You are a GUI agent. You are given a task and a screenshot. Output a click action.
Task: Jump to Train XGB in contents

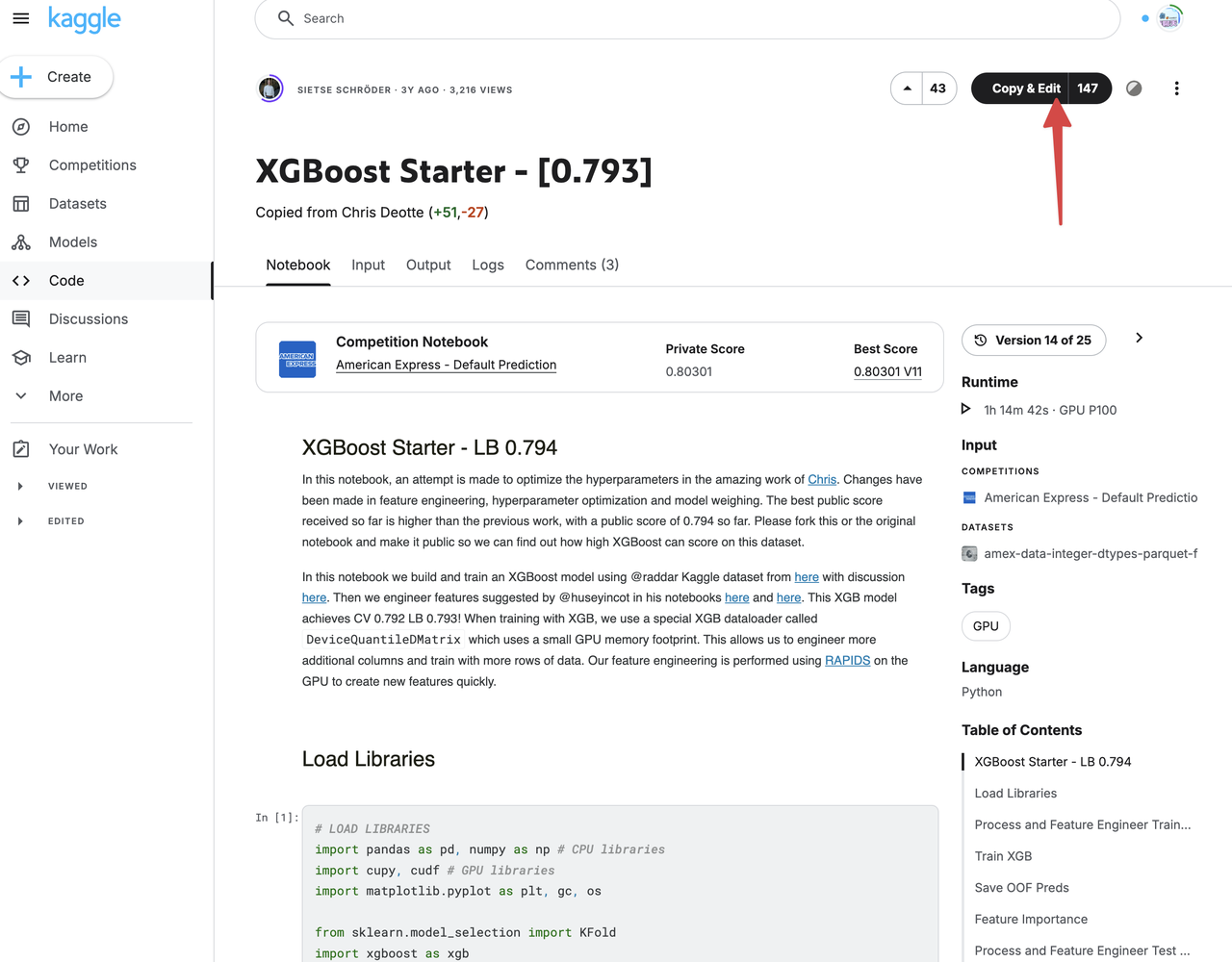[x=1003, y=857]
